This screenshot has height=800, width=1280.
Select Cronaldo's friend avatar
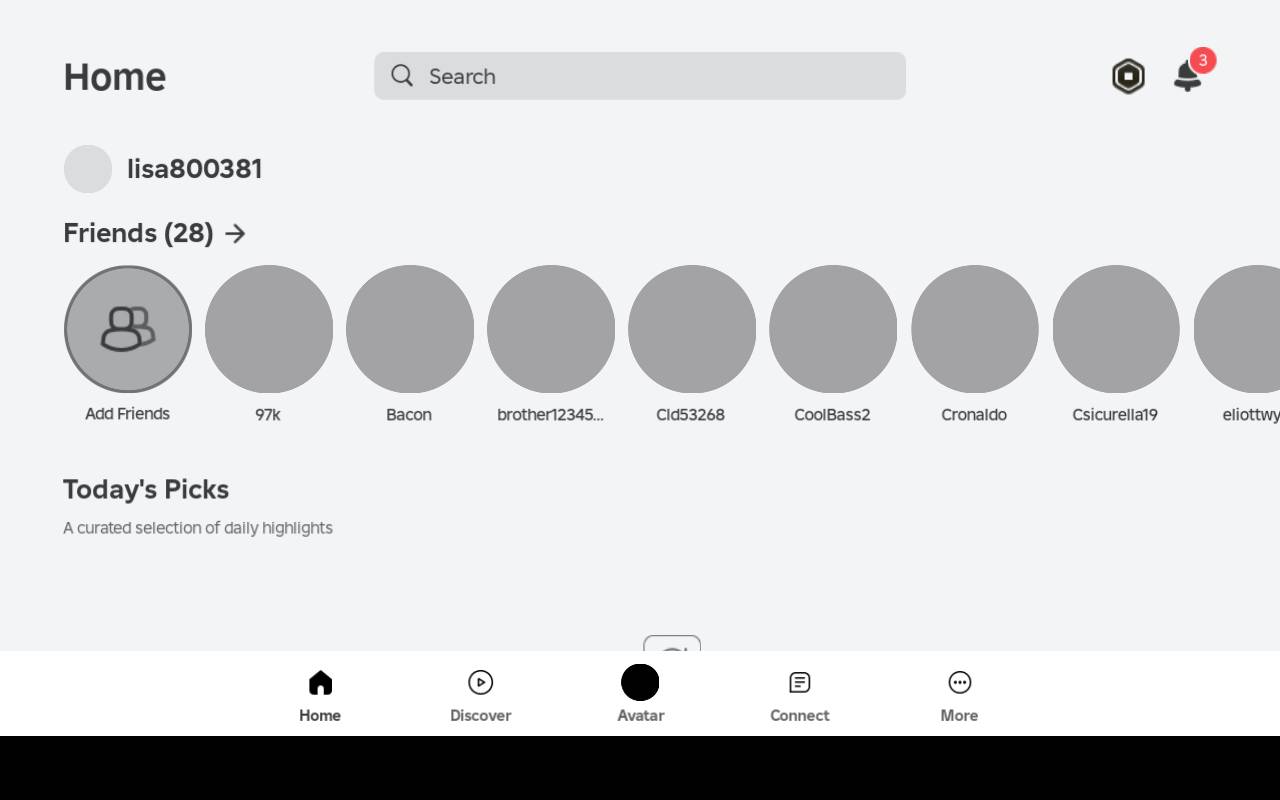[975, 329]
